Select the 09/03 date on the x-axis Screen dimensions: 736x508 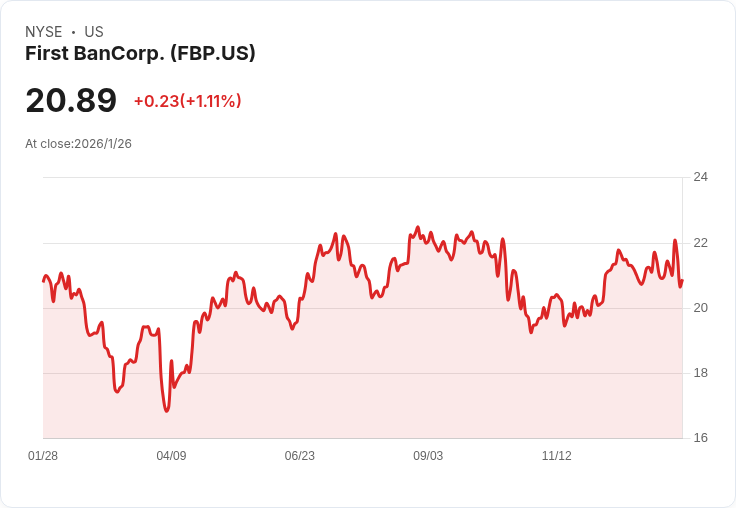pos(428,456)
